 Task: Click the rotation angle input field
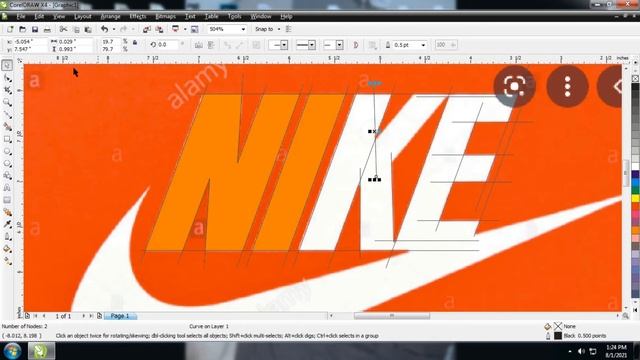click(168, 44)
